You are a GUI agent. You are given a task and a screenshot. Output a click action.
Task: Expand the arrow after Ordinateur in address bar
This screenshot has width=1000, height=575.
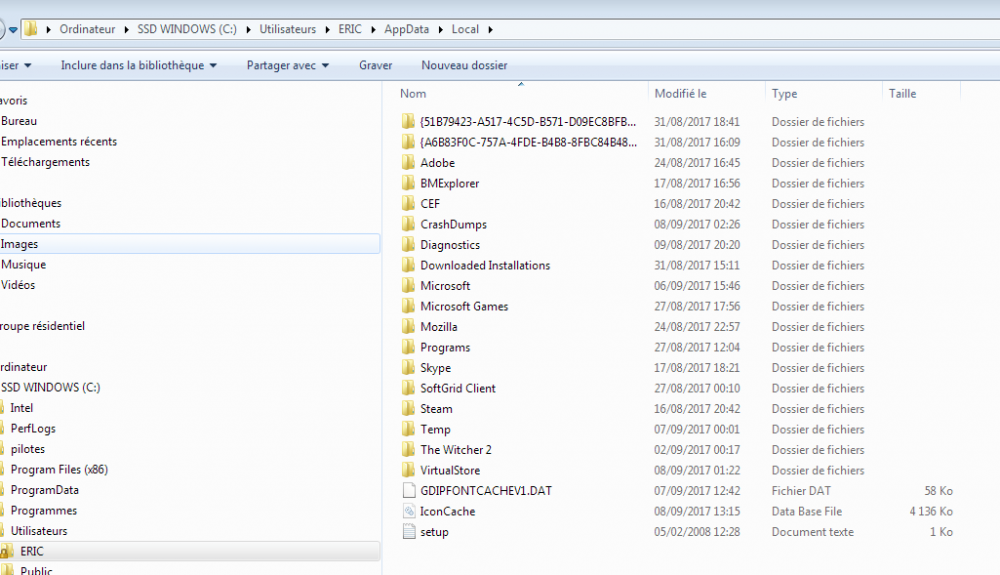click(126, 29)
